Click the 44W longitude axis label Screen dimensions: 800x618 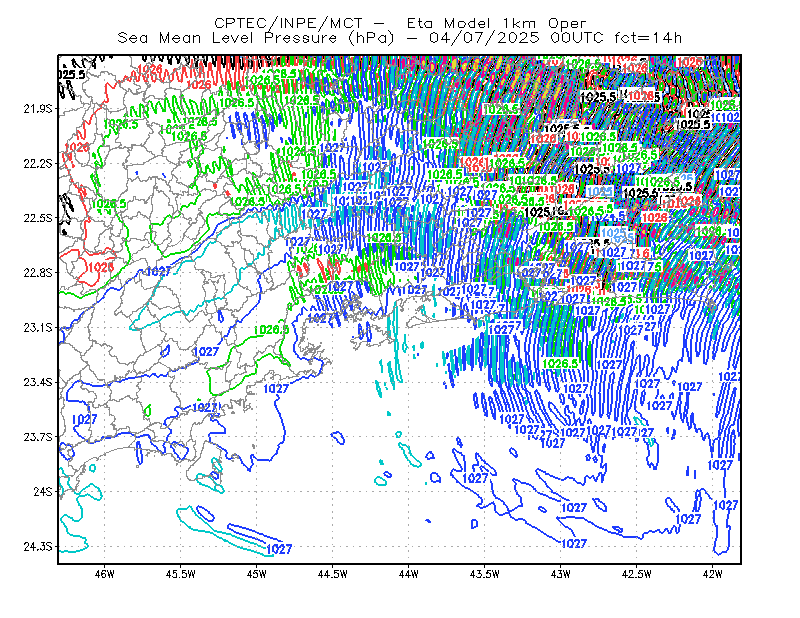[409, 574]
